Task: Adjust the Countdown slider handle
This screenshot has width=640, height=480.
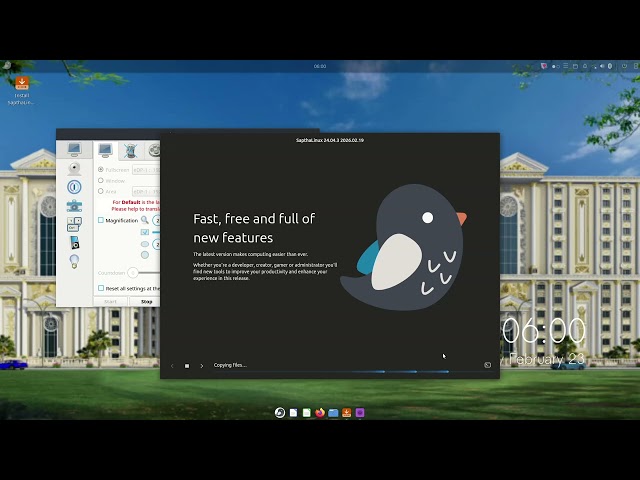Action: click(x=133, y=273)
